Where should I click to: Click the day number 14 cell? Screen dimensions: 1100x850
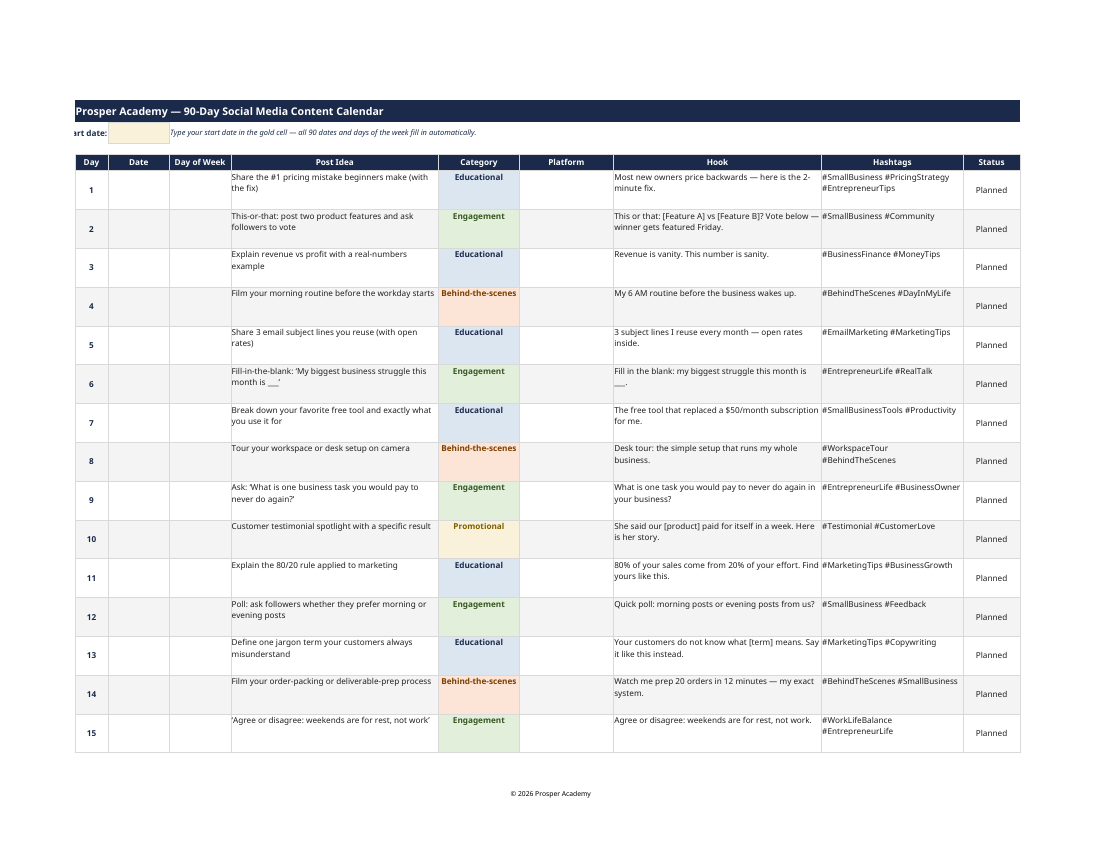[x=91, y=694]
